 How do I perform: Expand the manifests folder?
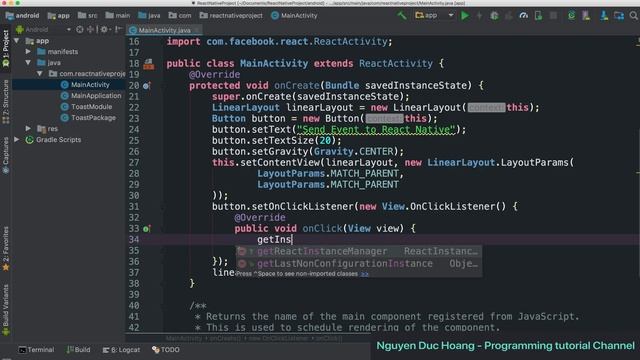(28, 51)
